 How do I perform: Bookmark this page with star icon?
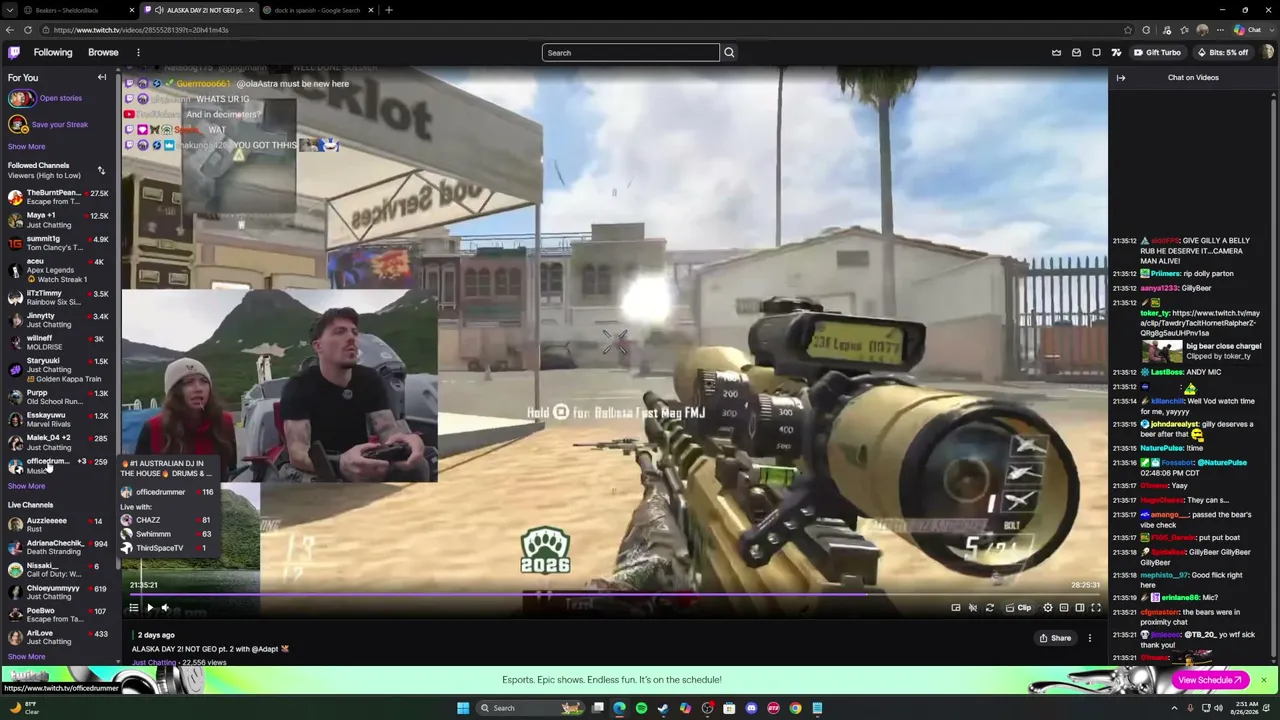1128,30
